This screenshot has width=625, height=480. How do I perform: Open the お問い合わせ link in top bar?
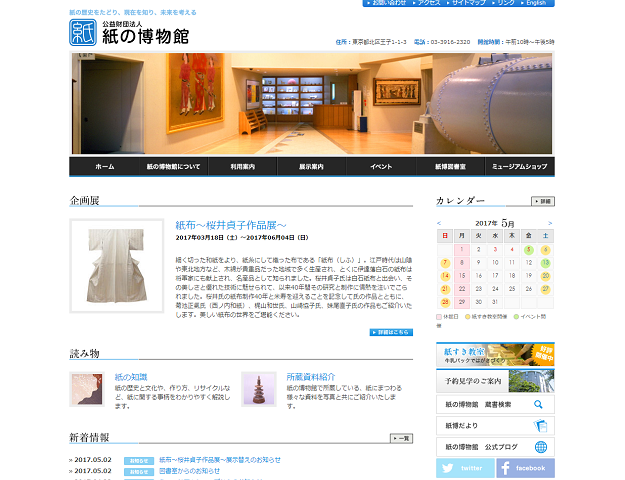pos(387,3)
